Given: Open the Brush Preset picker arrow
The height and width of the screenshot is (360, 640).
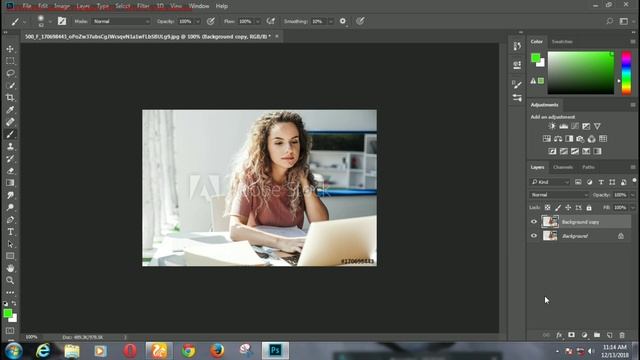Looking at the screenshot, I should click(50, 21).
